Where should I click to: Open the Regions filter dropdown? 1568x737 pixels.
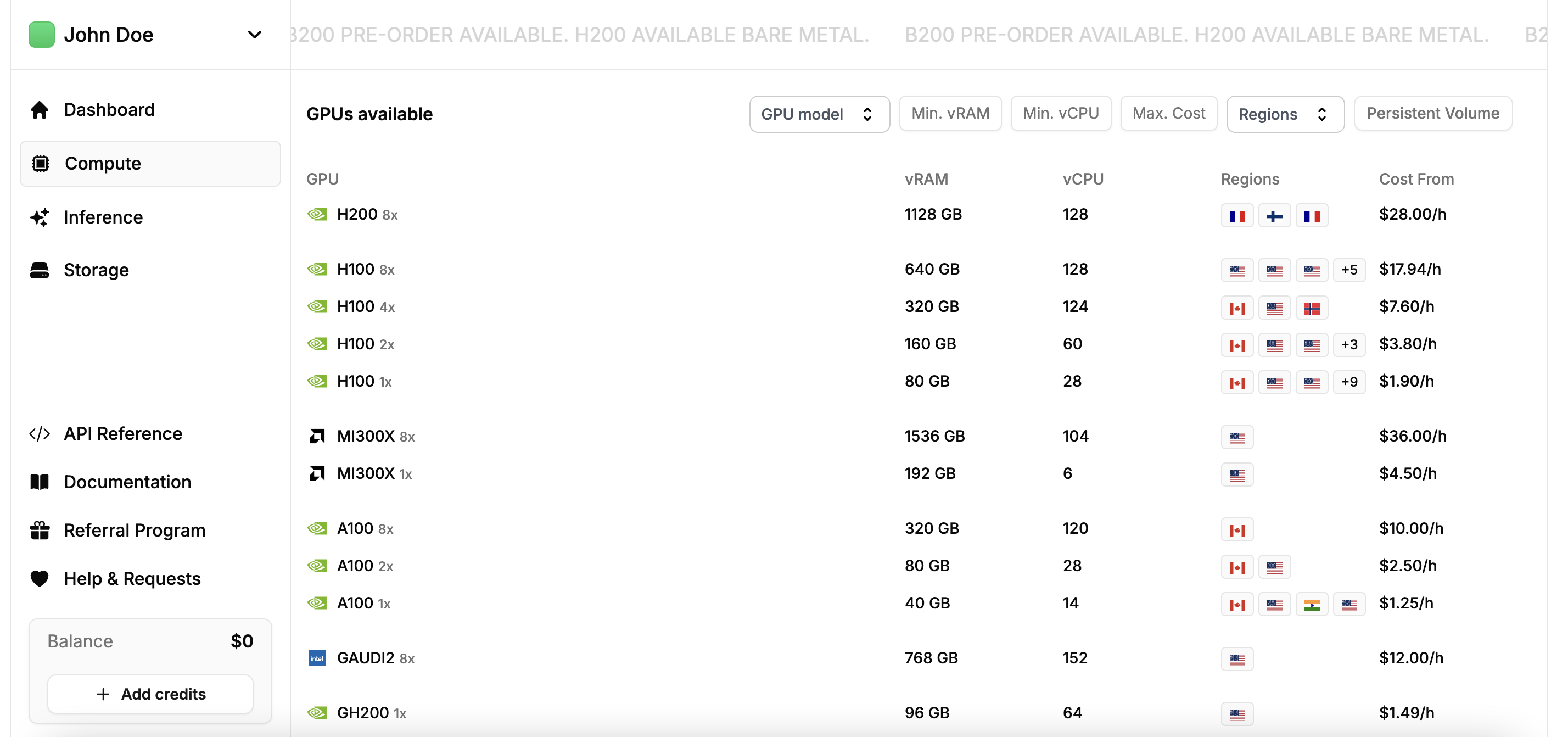pyautogui.click(x=1284, y=114)
